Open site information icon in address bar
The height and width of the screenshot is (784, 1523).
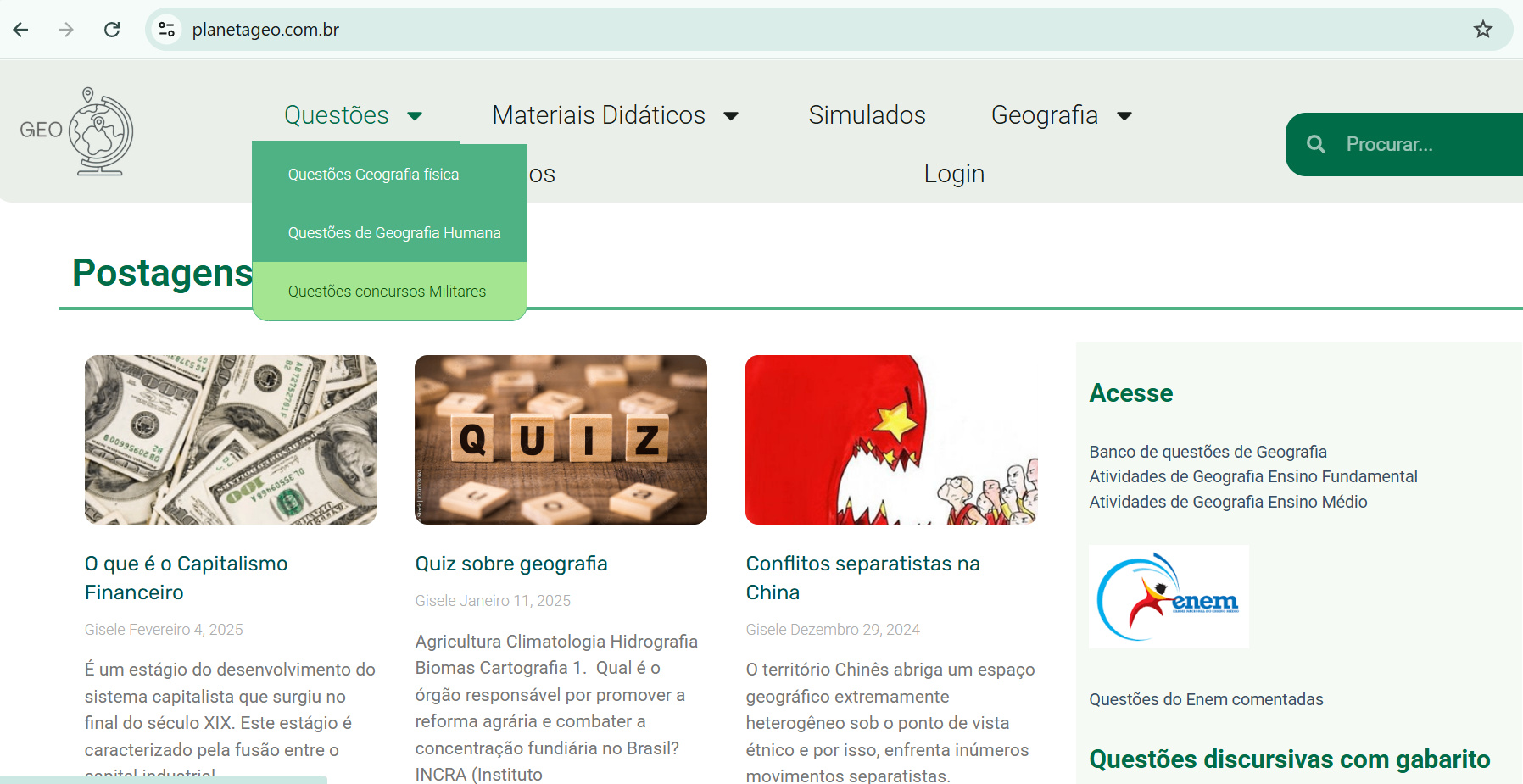(x=166, y=30)
